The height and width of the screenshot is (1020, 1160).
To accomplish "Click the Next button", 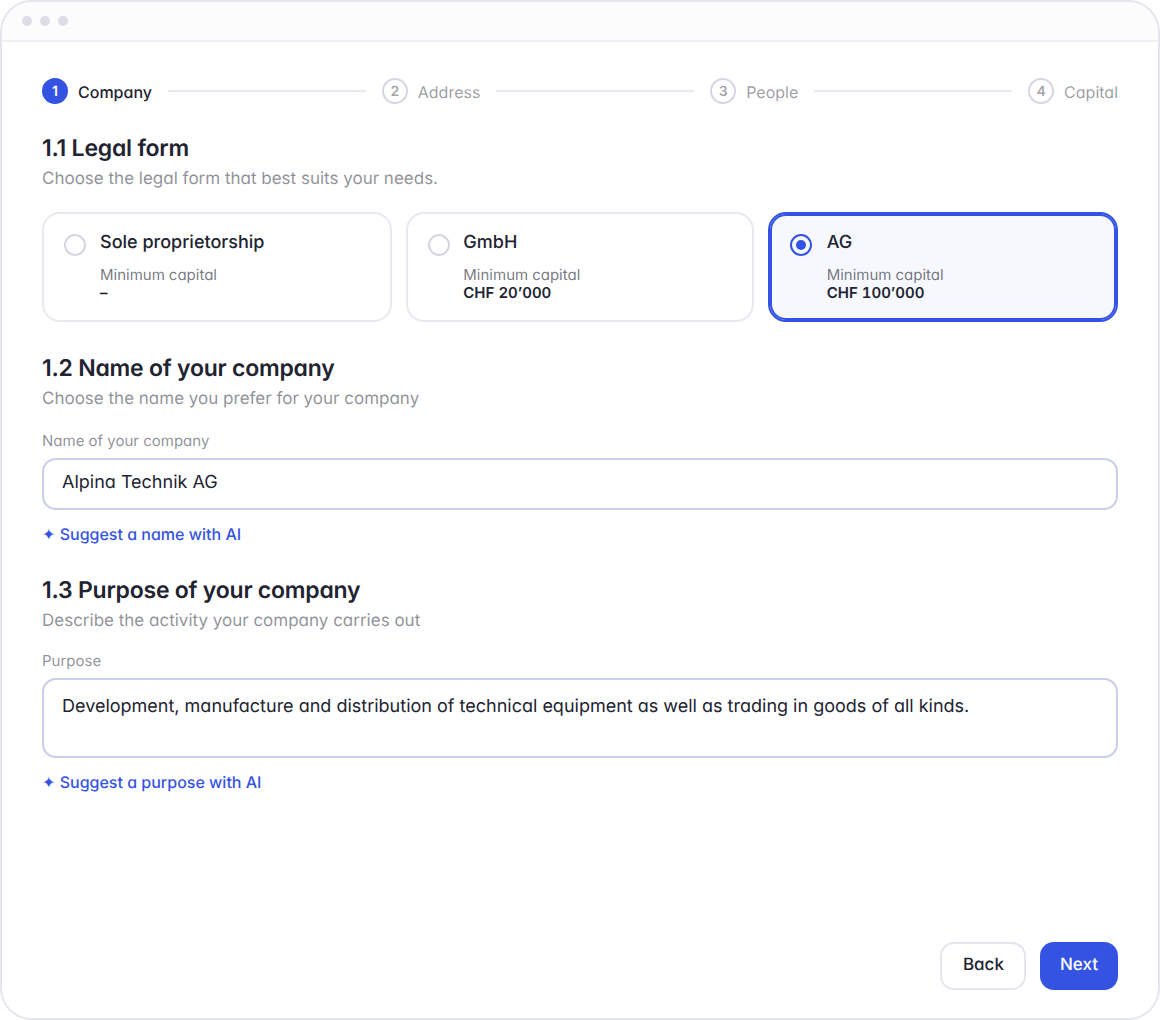I will [1078, 965].
